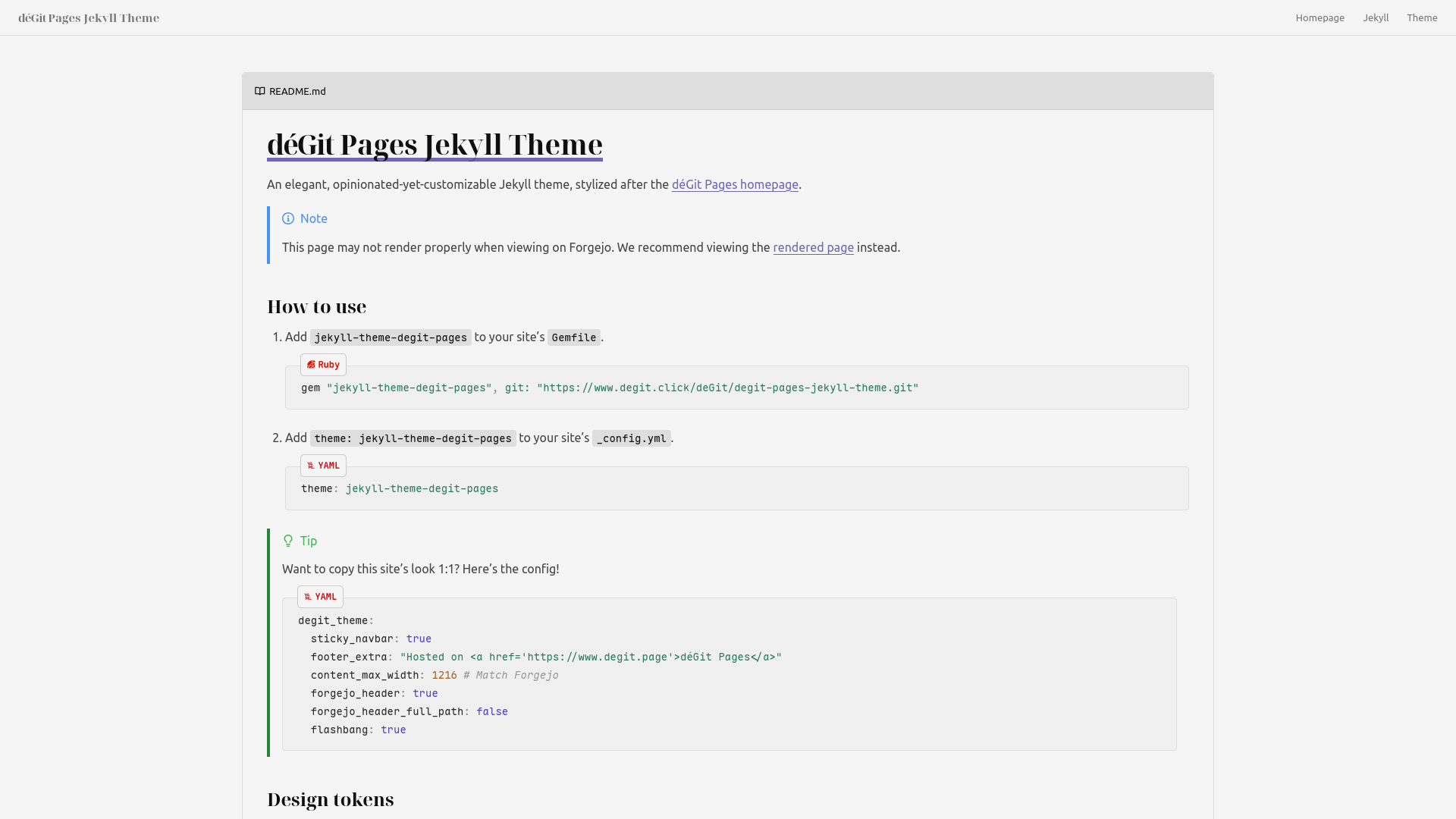The image size is (1456, 819).
Task: Click the inline _config.yml code
Action: (x=631, y=438)
